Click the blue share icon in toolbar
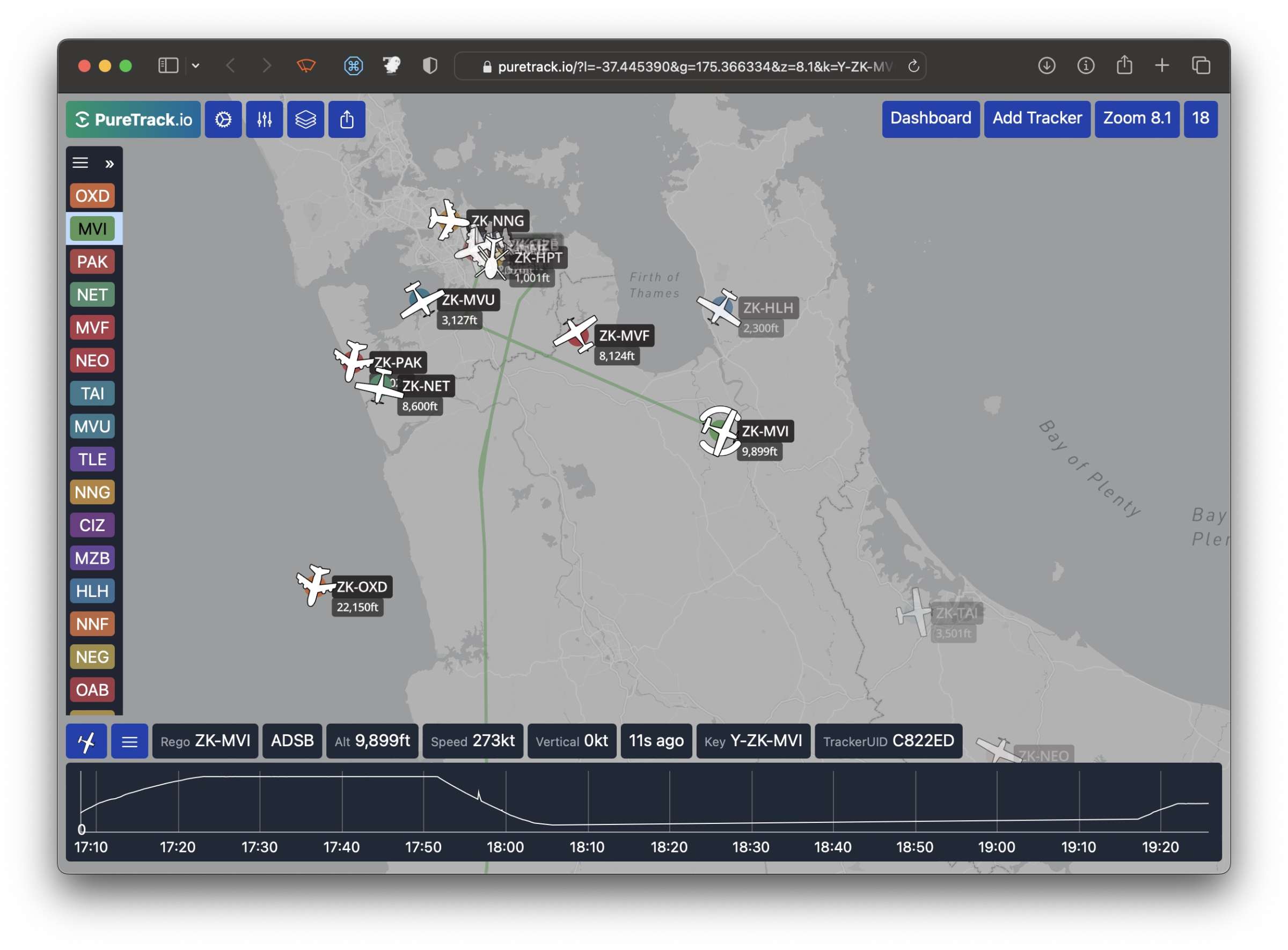 pyautogui.click(x=347, y=120)
